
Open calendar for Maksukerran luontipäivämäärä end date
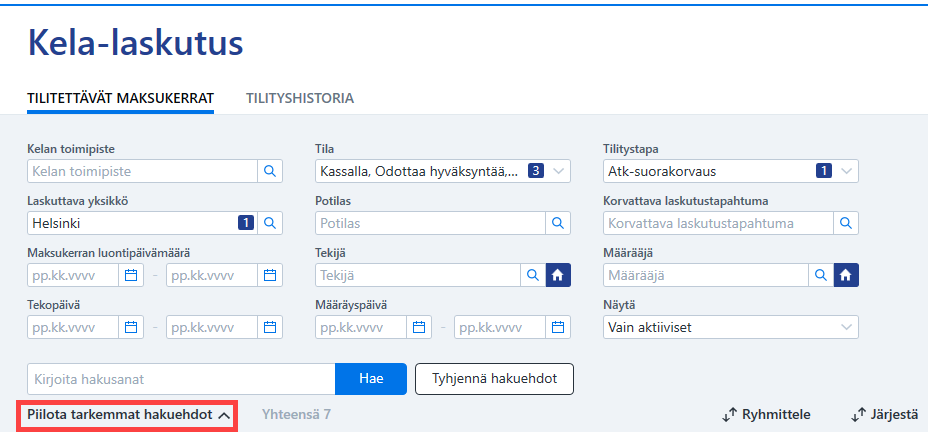[270, 275]
